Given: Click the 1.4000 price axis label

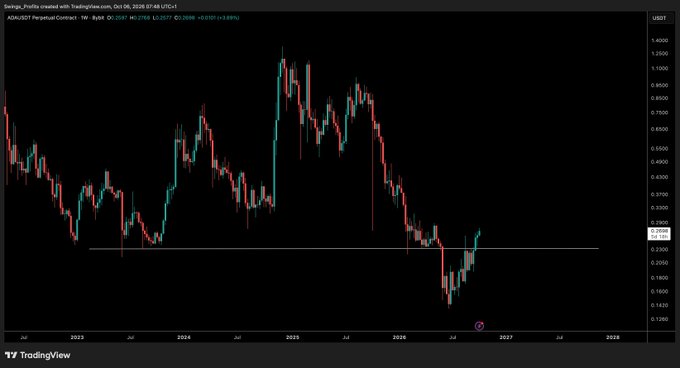Looking at the screenshot, I should point(660,40).
